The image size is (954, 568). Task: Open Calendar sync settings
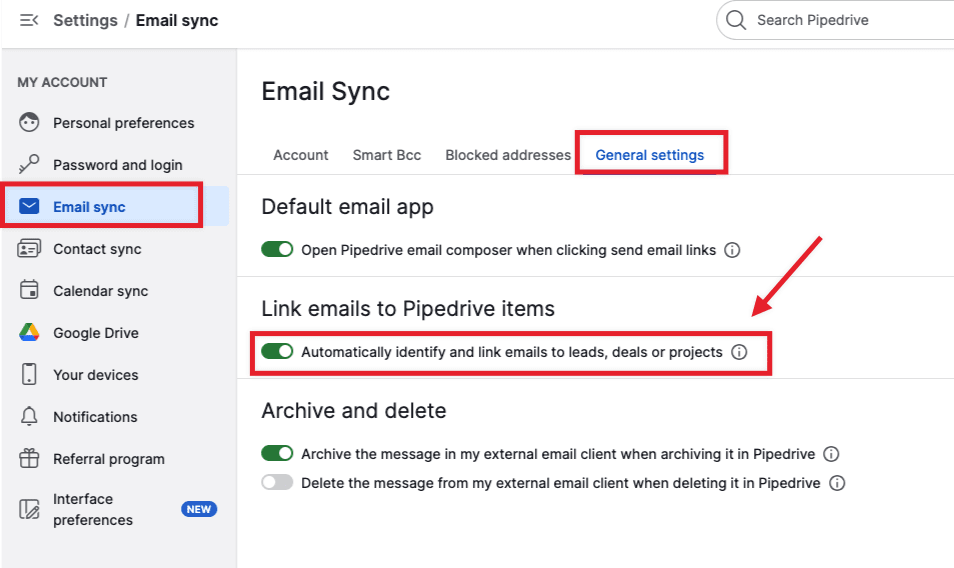click(x=100, y=291)
